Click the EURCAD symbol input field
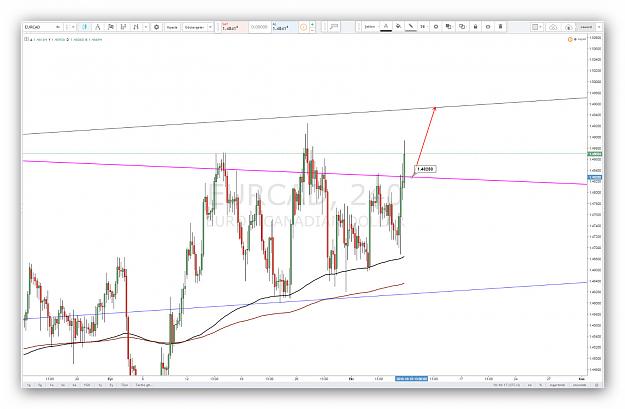This screenshot has width=625, height=409. tap(42, 27)
